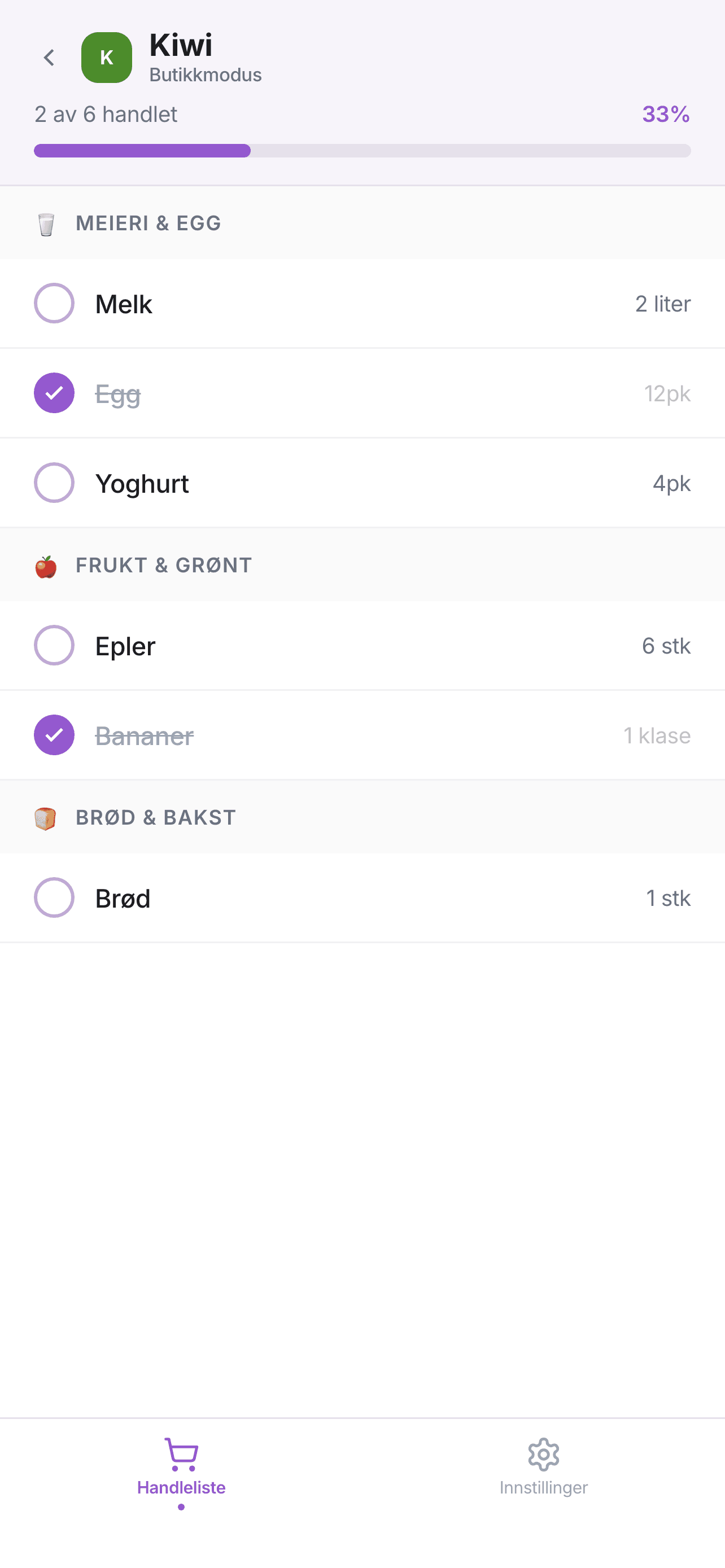Mark Yoghurt as purchased
This screenshot has height=1568, width=725.
click(x=54, y=483)
